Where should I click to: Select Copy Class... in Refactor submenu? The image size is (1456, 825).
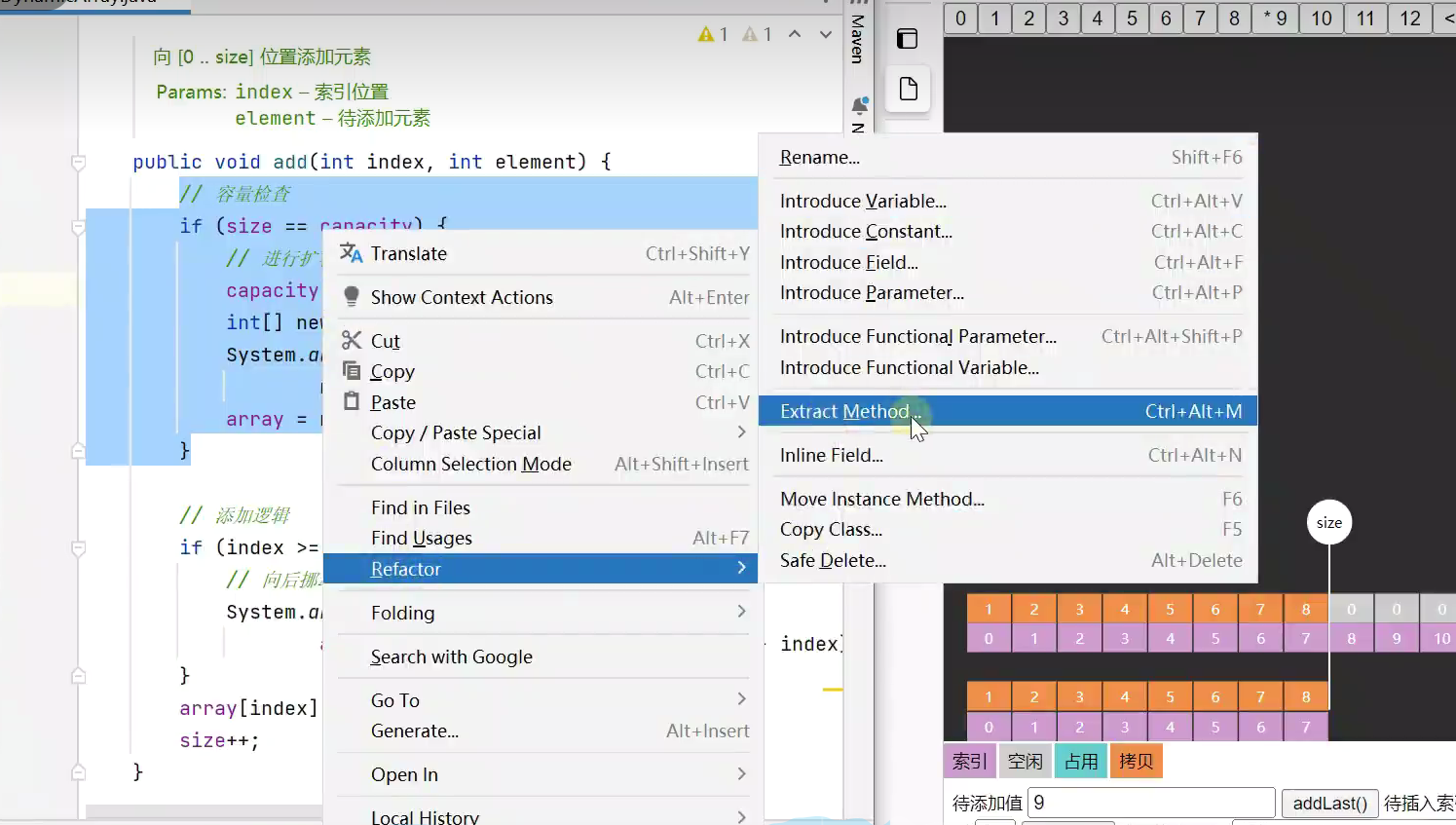[x=1008, y=529]
